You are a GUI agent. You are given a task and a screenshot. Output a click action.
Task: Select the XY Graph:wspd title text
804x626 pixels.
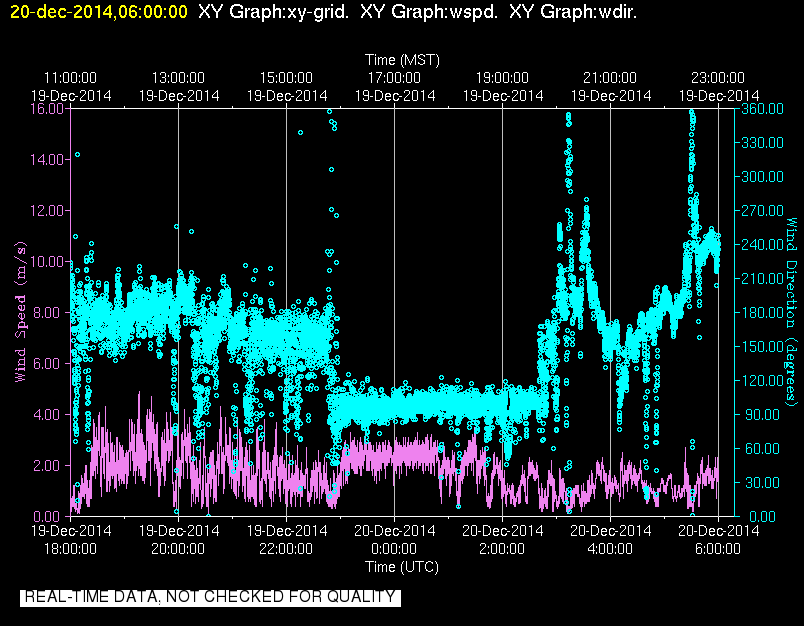(429, 12)
